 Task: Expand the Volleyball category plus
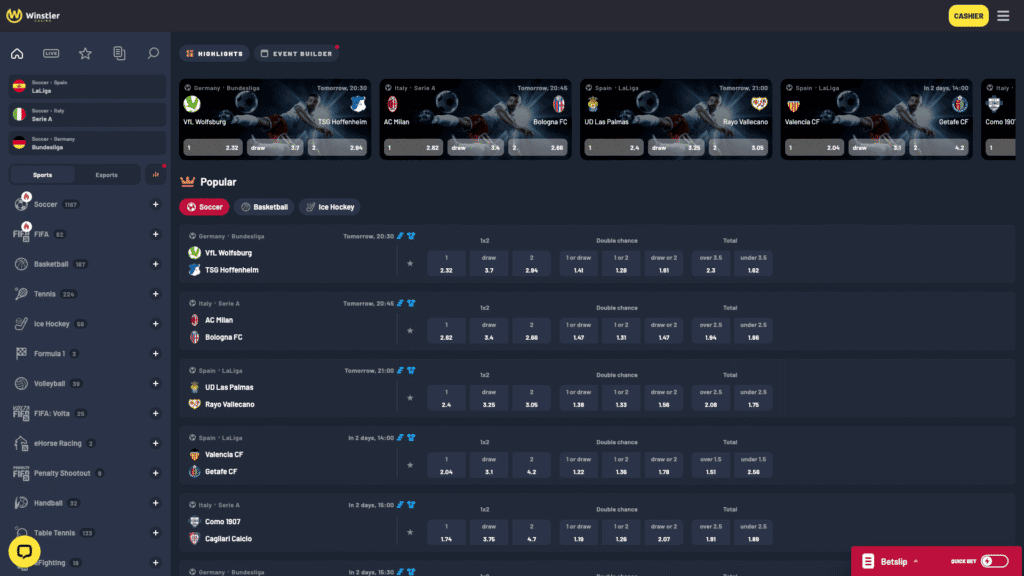click(155, 383)
